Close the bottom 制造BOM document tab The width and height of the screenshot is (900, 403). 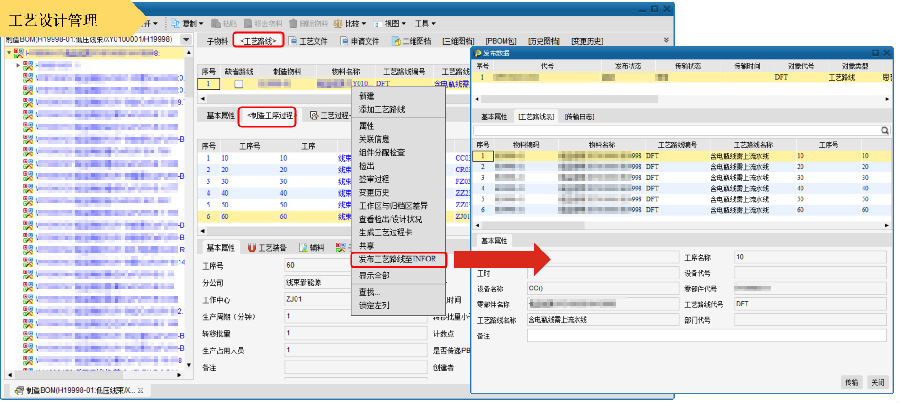[140, 391]
